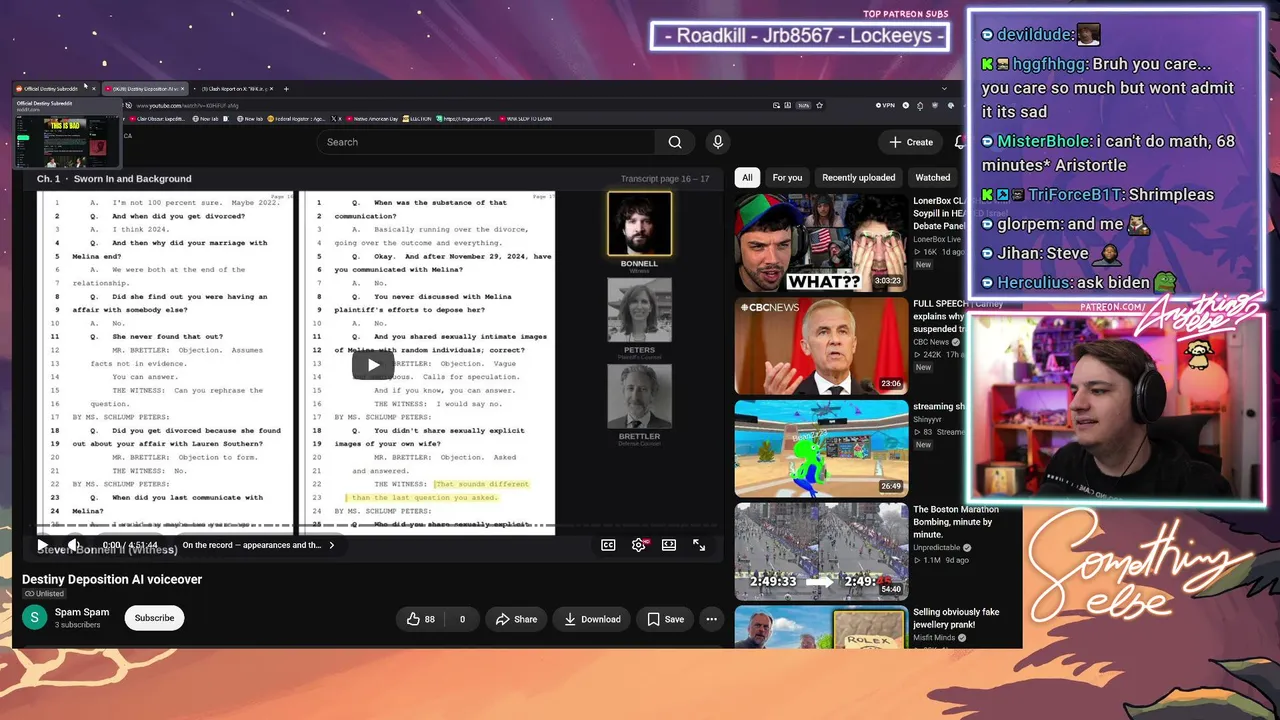Click the small play icon in player controls

pos(42,545)
